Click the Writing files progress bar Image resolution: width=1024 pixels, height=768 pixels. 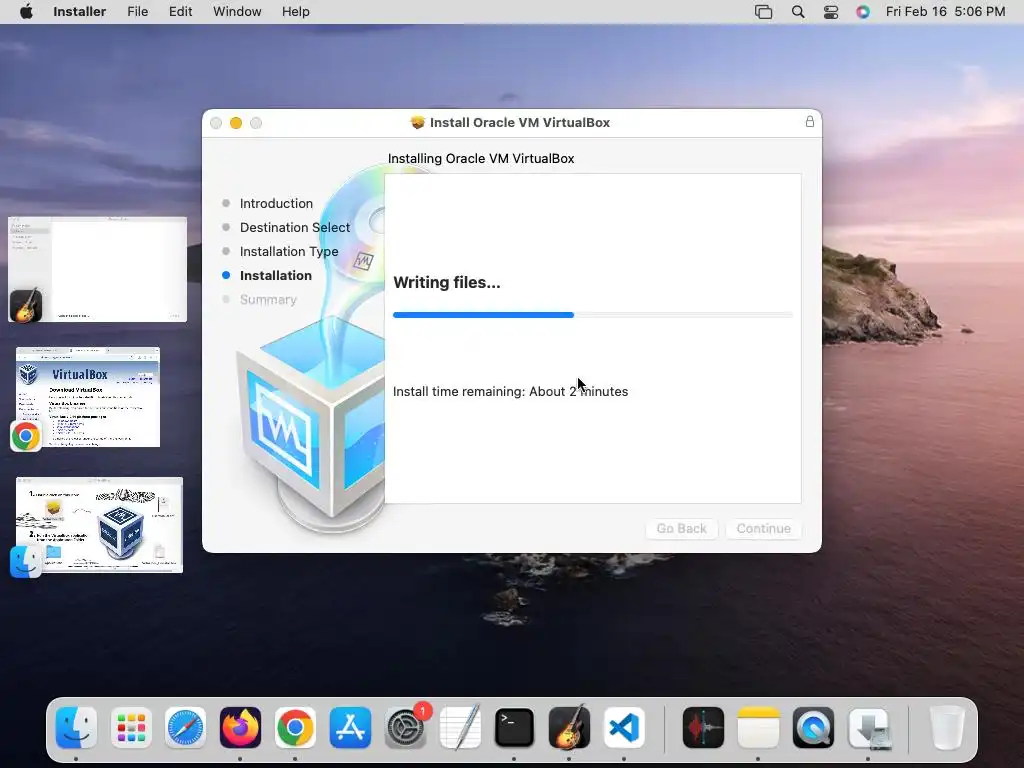(592, 315)
